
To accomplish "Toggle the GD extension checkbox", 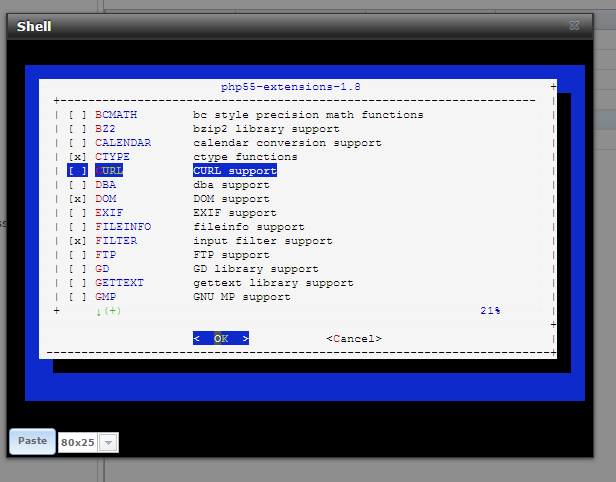I will [x=77, y=269].
